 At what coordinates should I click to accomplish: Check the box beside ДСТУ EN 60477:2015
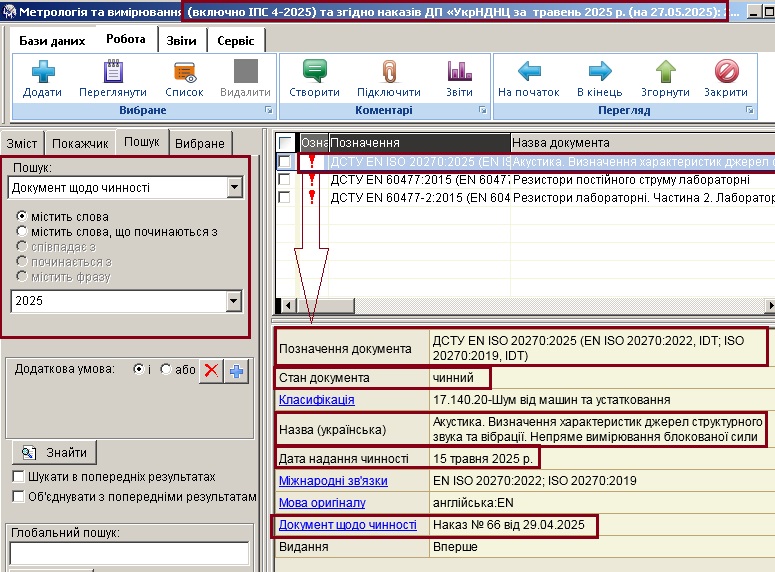(x=285, y=180)
